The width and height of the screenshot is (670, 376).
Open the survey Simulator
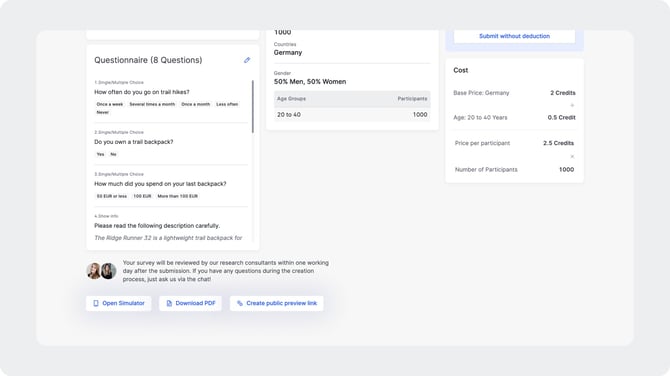coord(118,303)
